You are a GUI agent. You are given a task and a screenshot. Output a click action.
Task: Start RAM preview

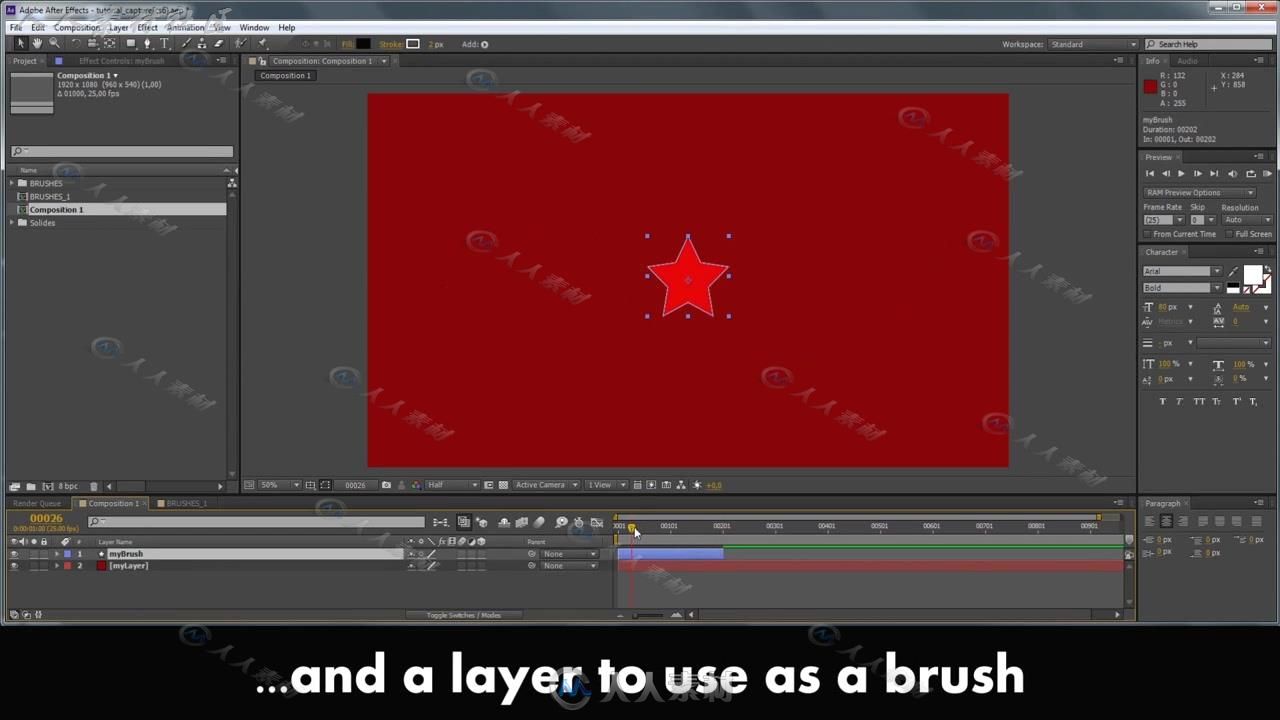(1267, 173)
